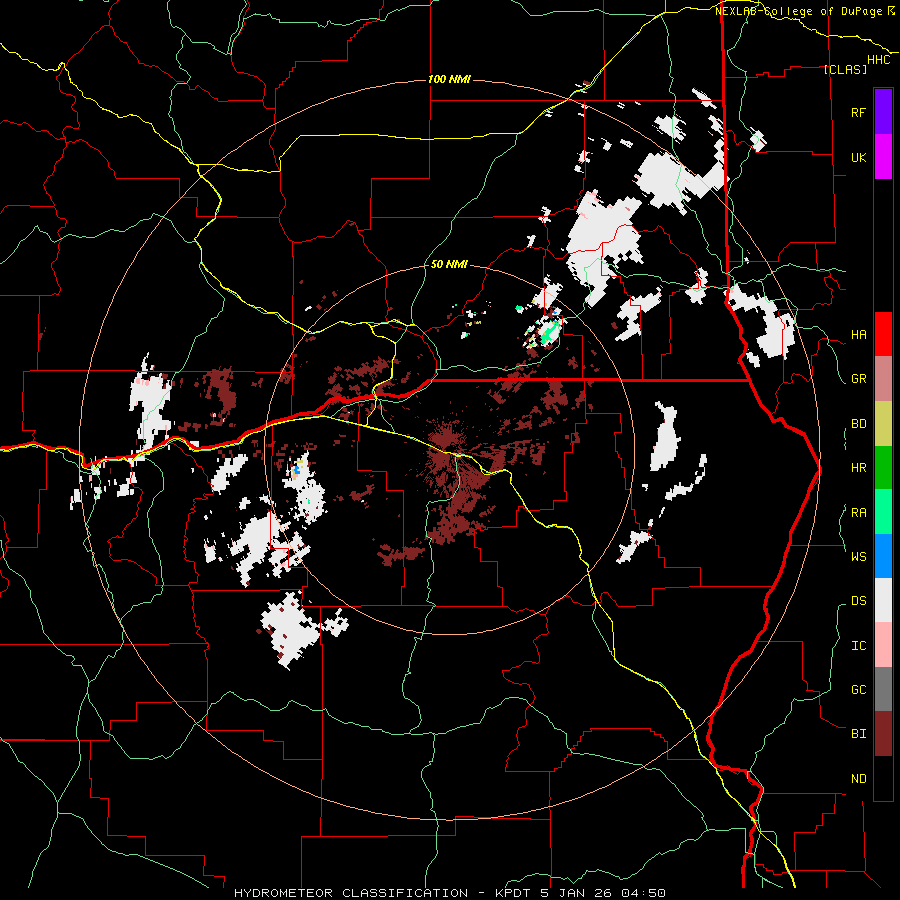Click the [CLAS] units label
The height and width of the screenshot is (900, 900).
click(845, 69)
